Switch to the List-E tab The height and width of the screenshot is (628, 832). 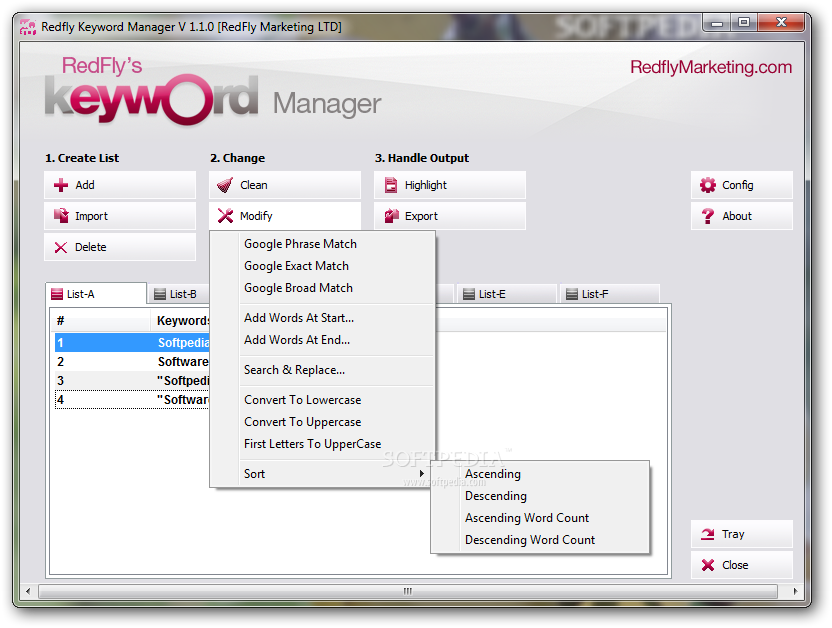coord(507,294)
